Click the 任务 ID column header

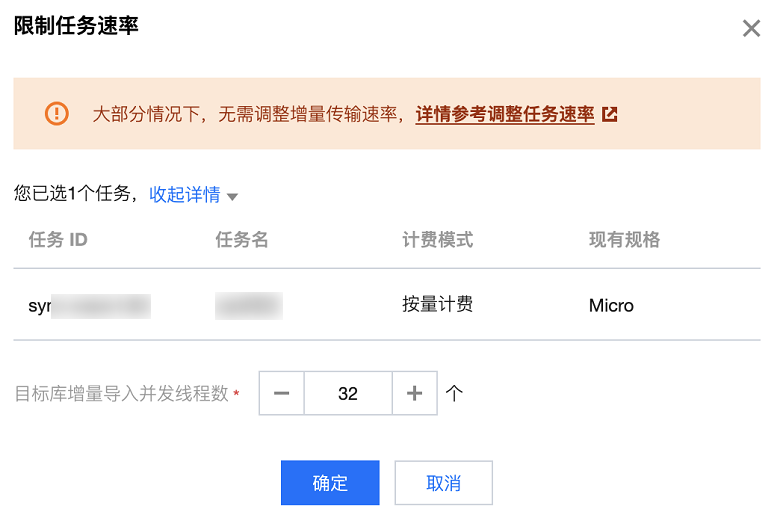pos(58,240)
